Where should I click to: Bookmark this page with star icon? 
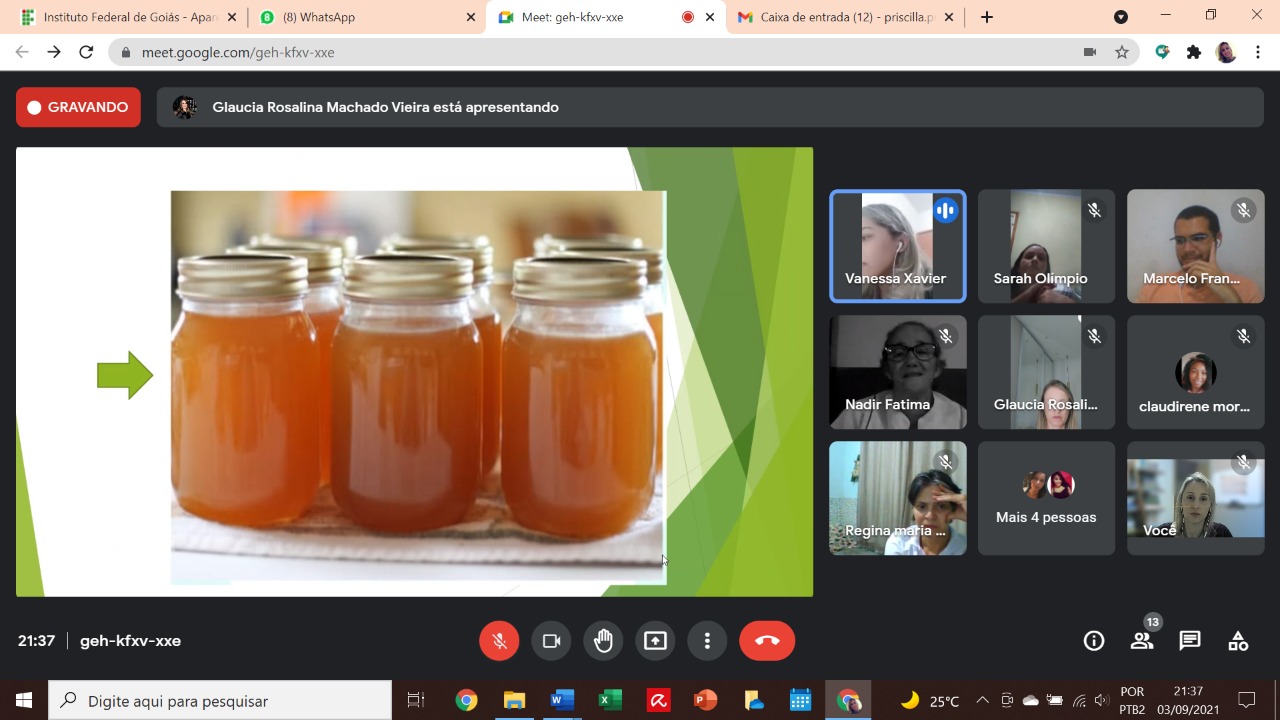click(x=1122, y=52)
